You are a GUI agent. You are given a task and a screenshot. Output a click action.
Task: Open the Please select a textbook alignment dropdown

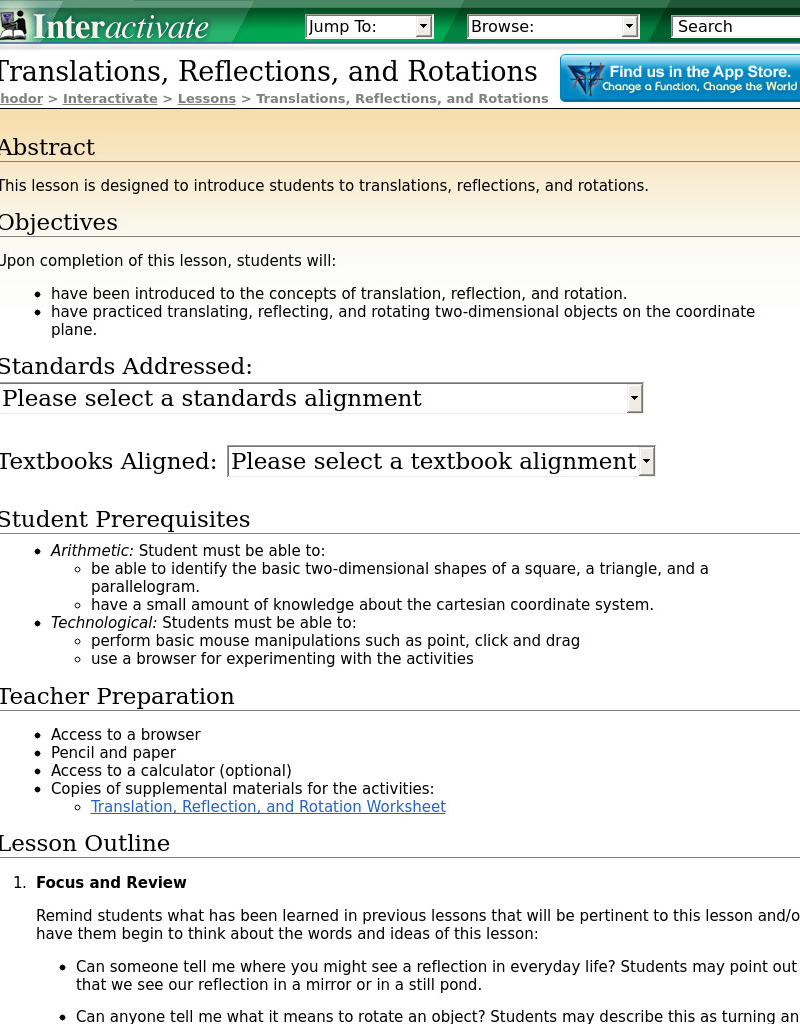point(435,461)
